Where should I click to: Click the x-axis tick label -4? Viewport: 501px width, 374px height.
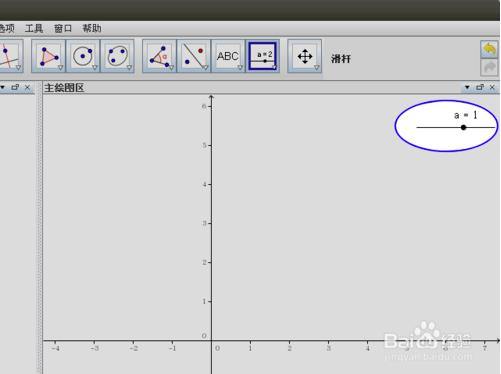(56, 348)
